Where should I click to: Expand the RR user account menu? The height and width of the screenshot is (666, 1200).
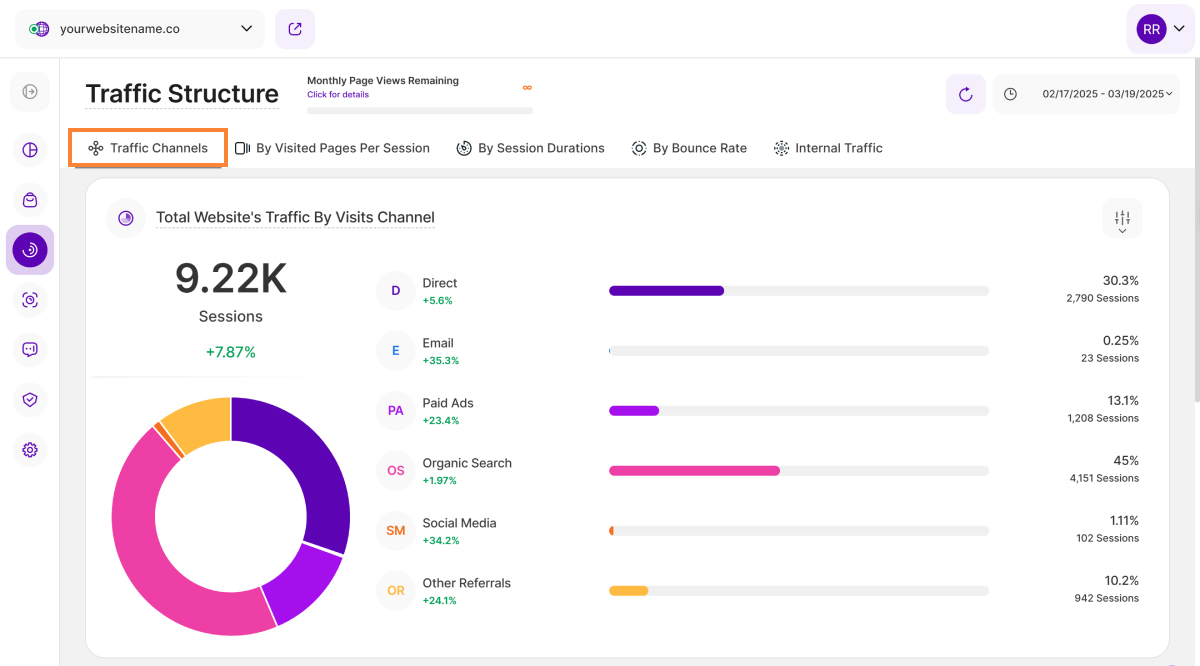tap(1161, 29)
